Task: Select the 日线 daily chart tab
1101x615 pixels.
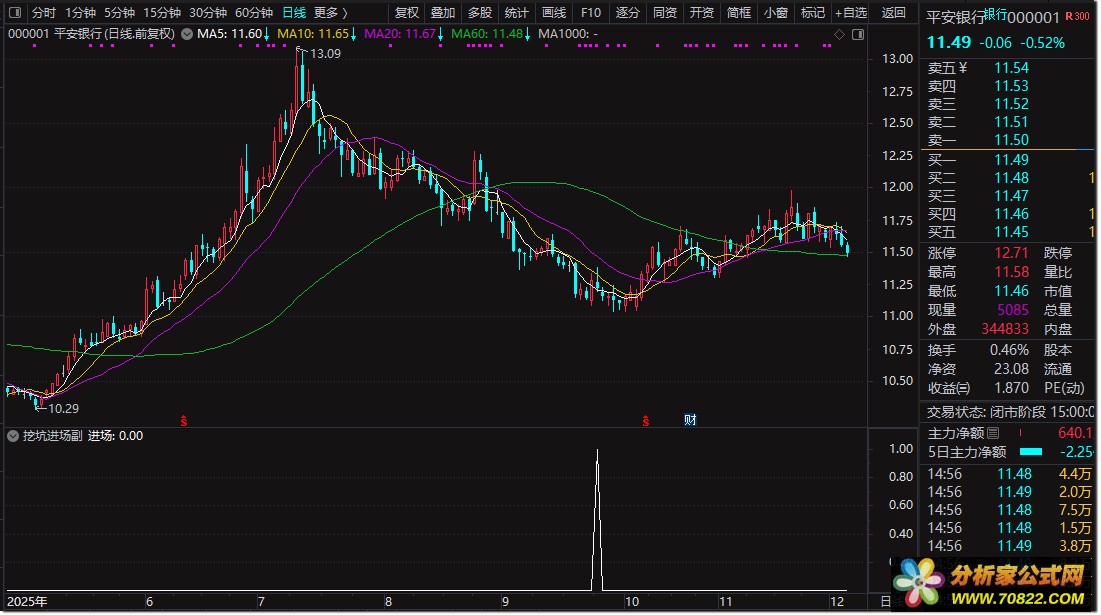Action: (x=294, y=13)
